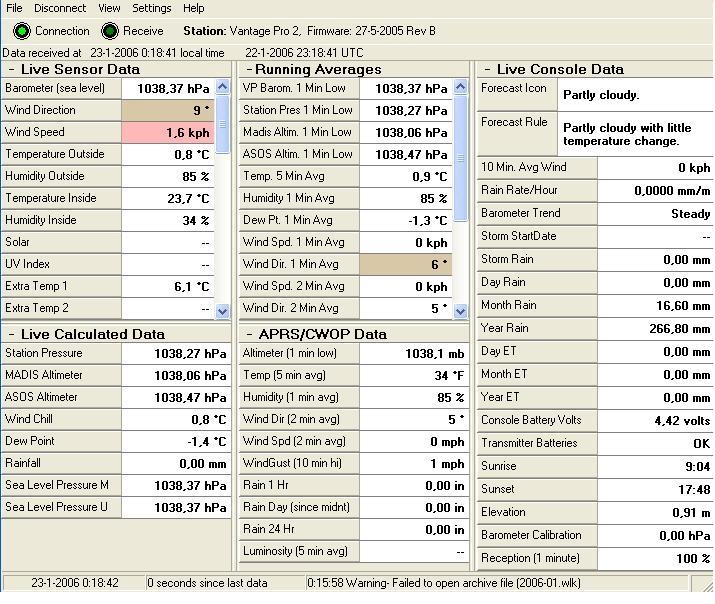Image resolution: width=715 pixels, height=604 pixels.
Task: Click Live Sensor Data scroll down arrow
Action: [223, 311]
